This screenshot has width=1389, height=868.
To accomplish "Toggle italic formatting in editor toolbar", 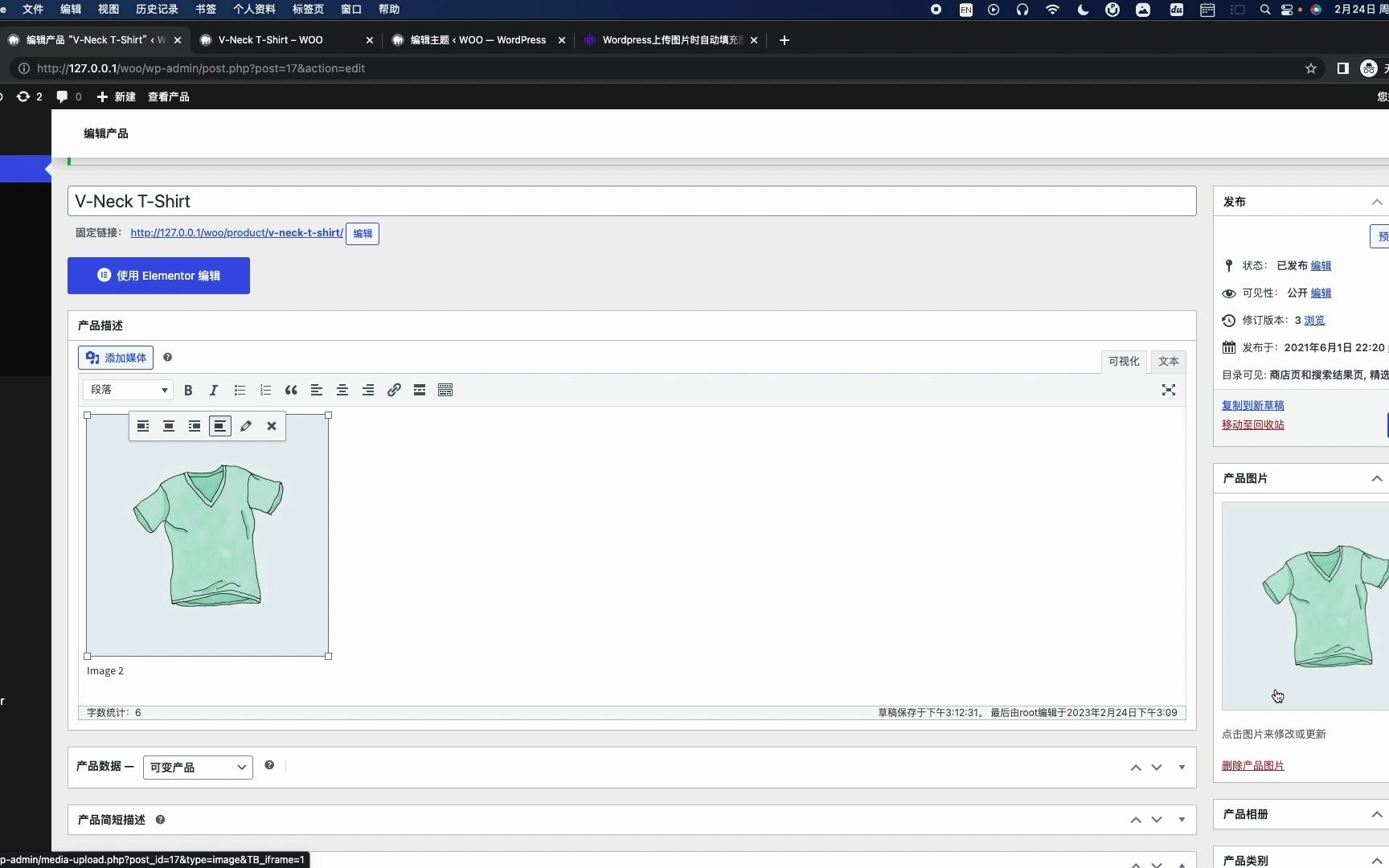I will pos(214,390).
